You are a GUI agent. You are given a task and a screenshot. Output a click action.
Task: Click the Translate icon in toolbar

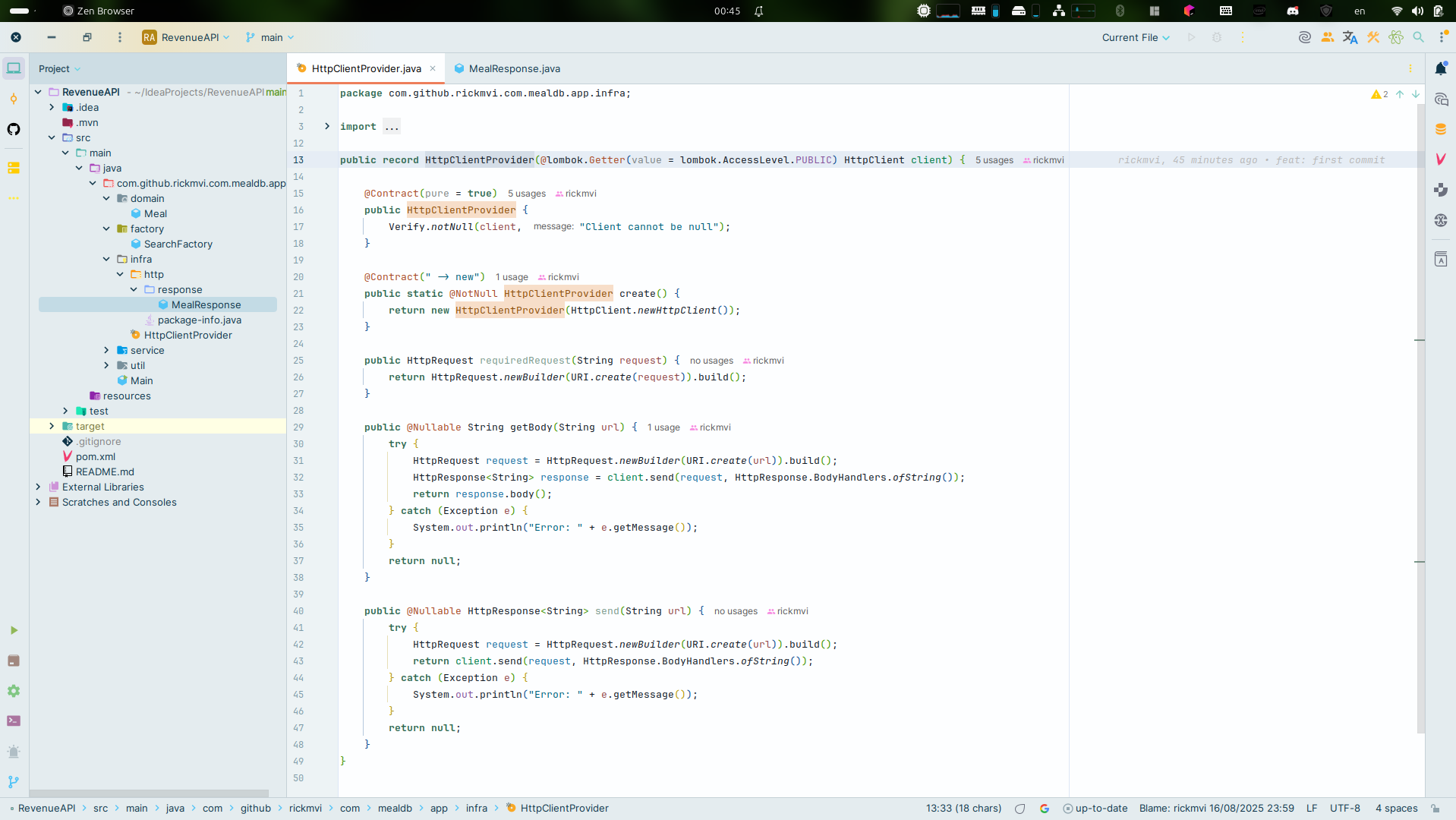pyautogui.click(x=1350, y=37)
